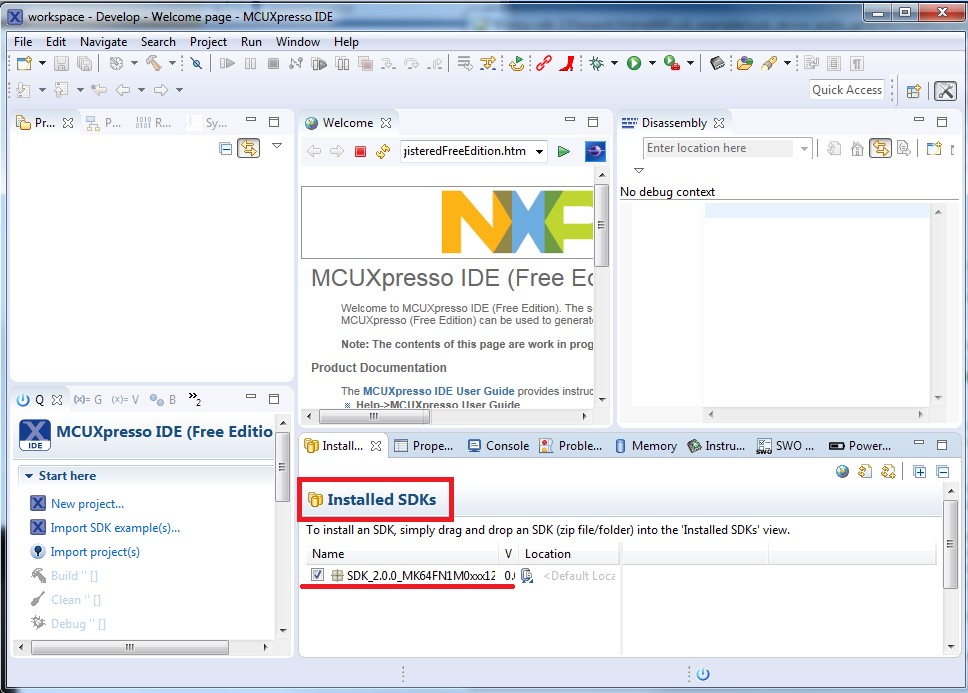Go back in the Welcome browser
Image resolution: width=968 pixels, height=693 pixels.
[x=314, y=151]
